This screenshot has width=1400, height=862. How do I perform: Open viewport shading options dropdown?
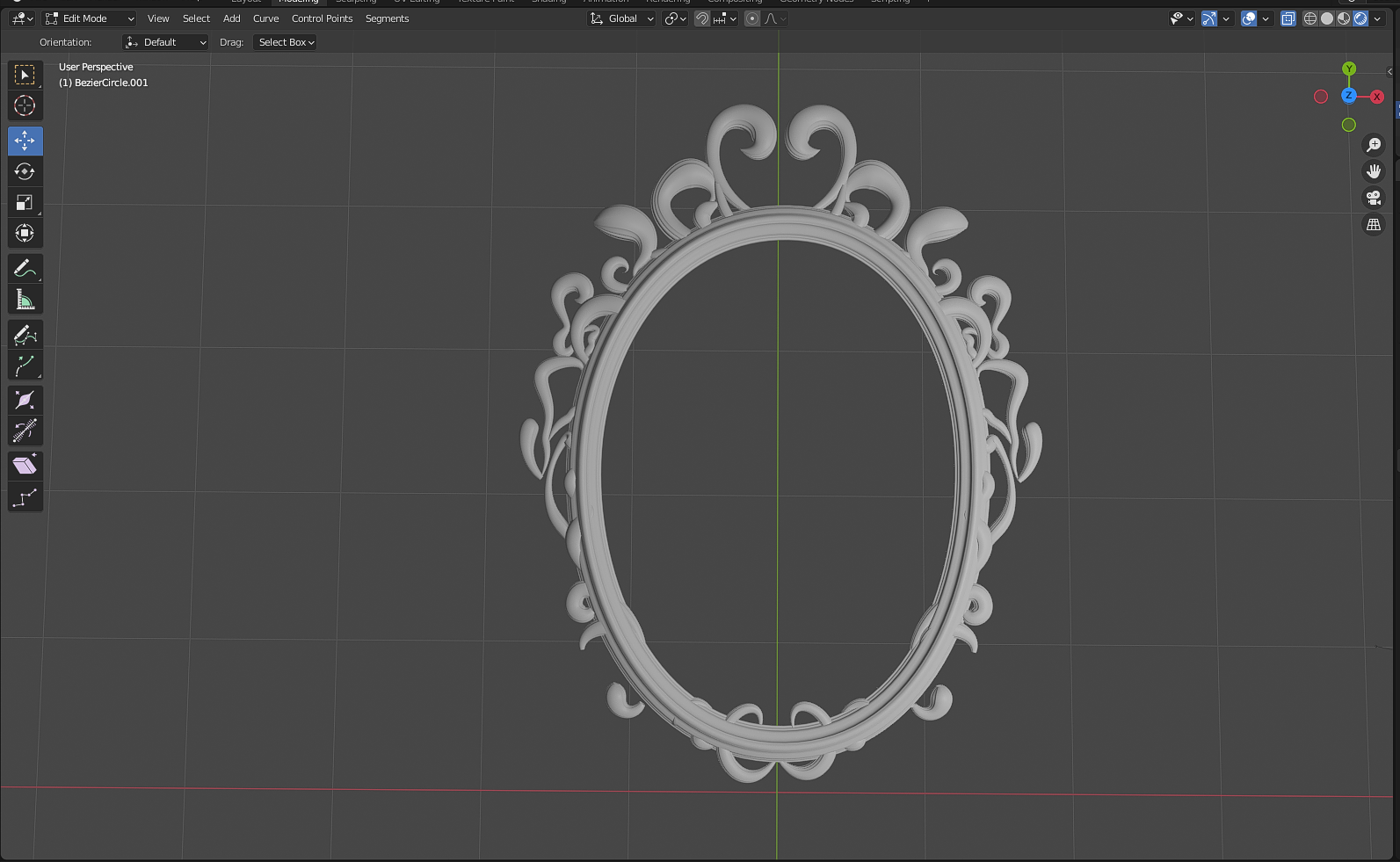point(1377,18)
